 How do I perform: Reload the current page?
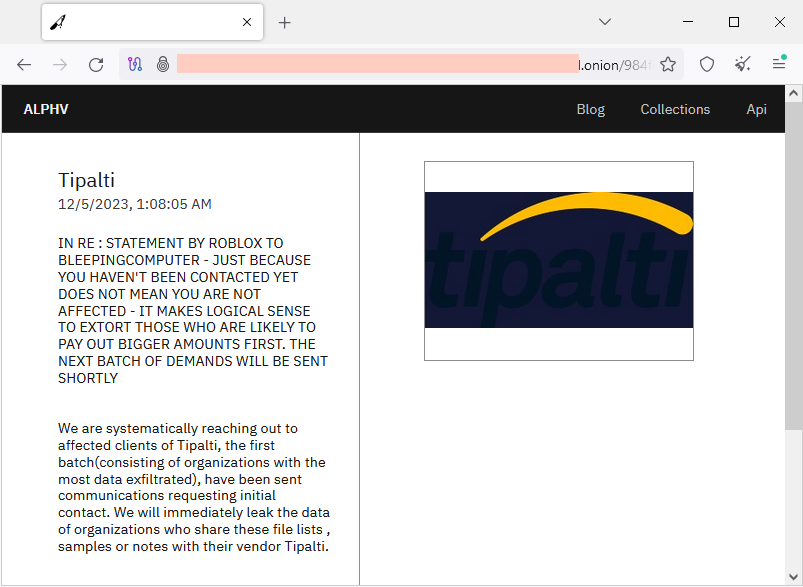pyautogui.click(x=96, y=65)
